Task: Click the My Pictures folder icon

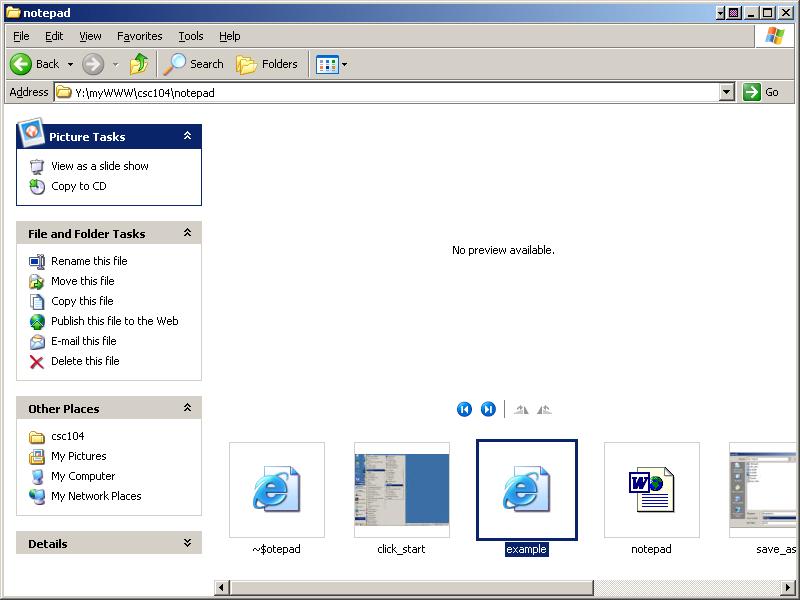Action: [x=37, y=457]
